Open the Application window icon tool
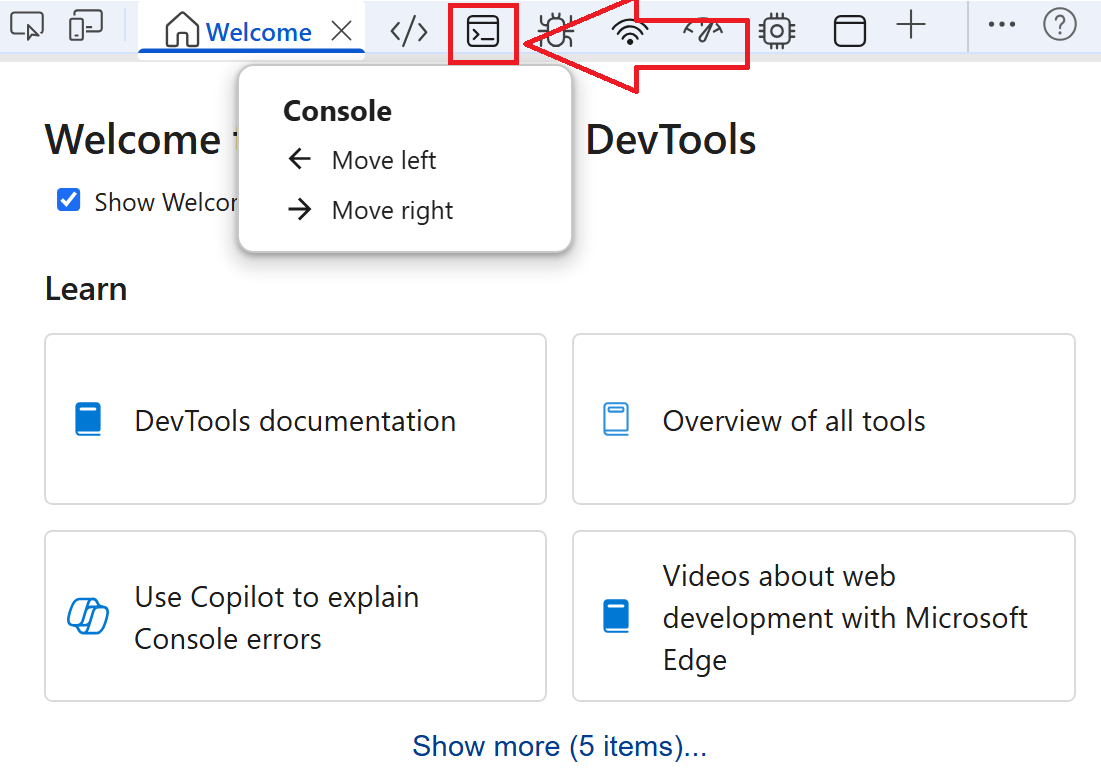The height and width of the screenshot is (774, 1101). click(x=850, y=31)
